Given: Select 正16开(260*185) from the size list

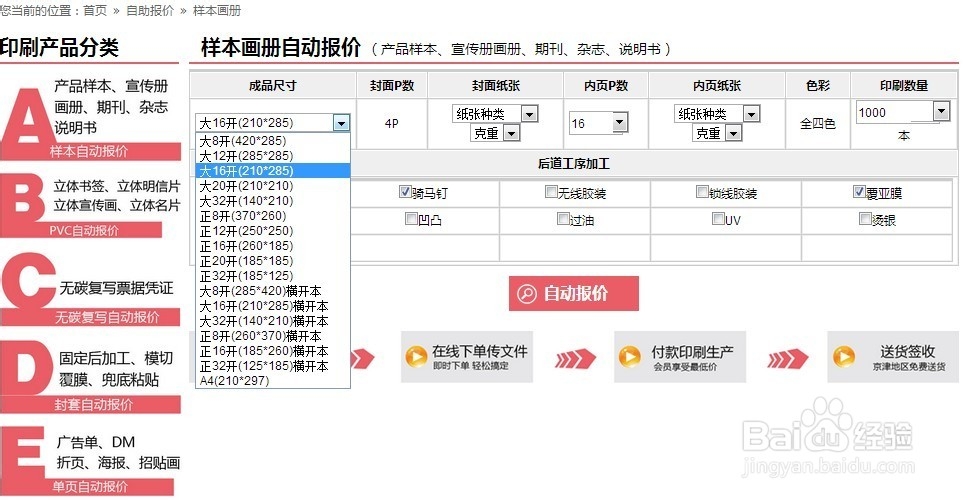Looking at the screenshot, I should (x=273, y=245).
